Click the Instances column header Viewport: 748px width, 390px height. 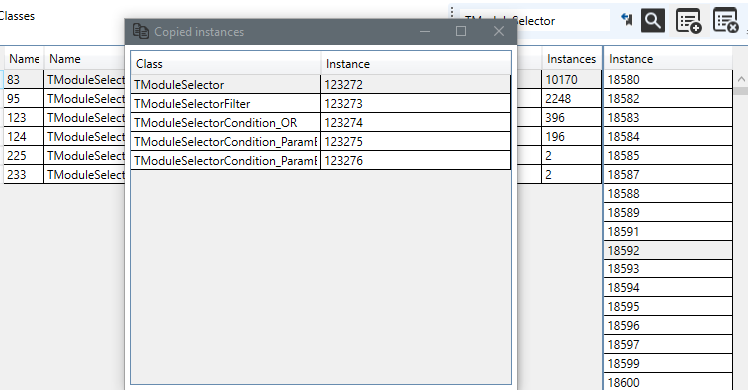click(x=571, y=59)
